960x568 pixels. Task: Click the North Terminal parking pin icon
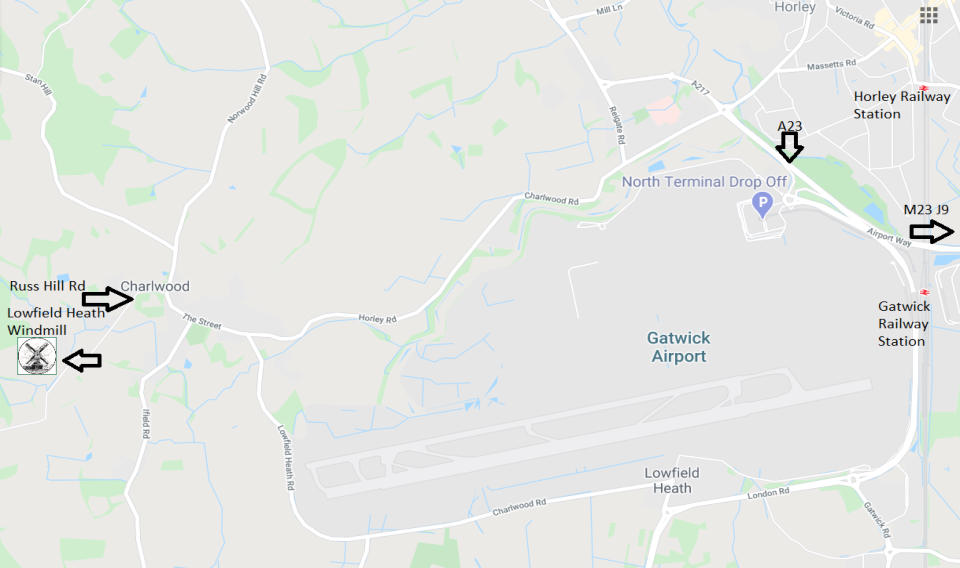point(762,204)
